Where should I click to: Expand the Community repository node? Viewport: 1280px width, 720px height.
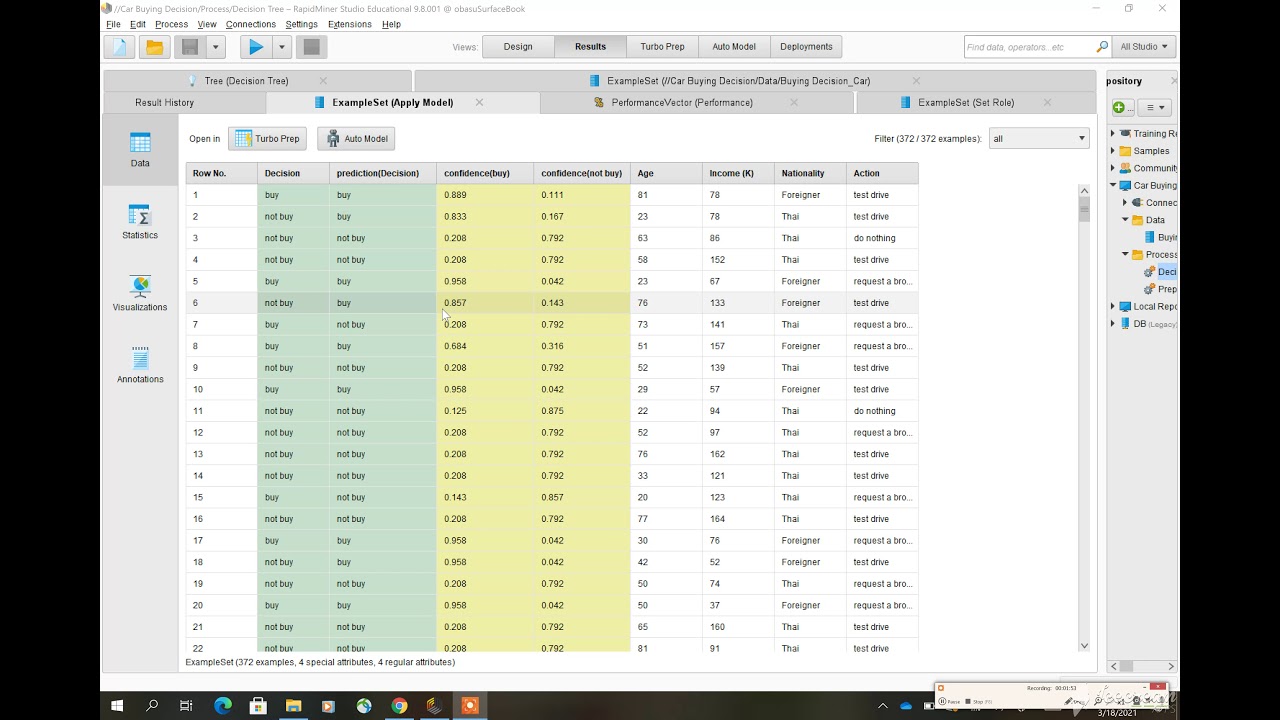pos(1113,168)
